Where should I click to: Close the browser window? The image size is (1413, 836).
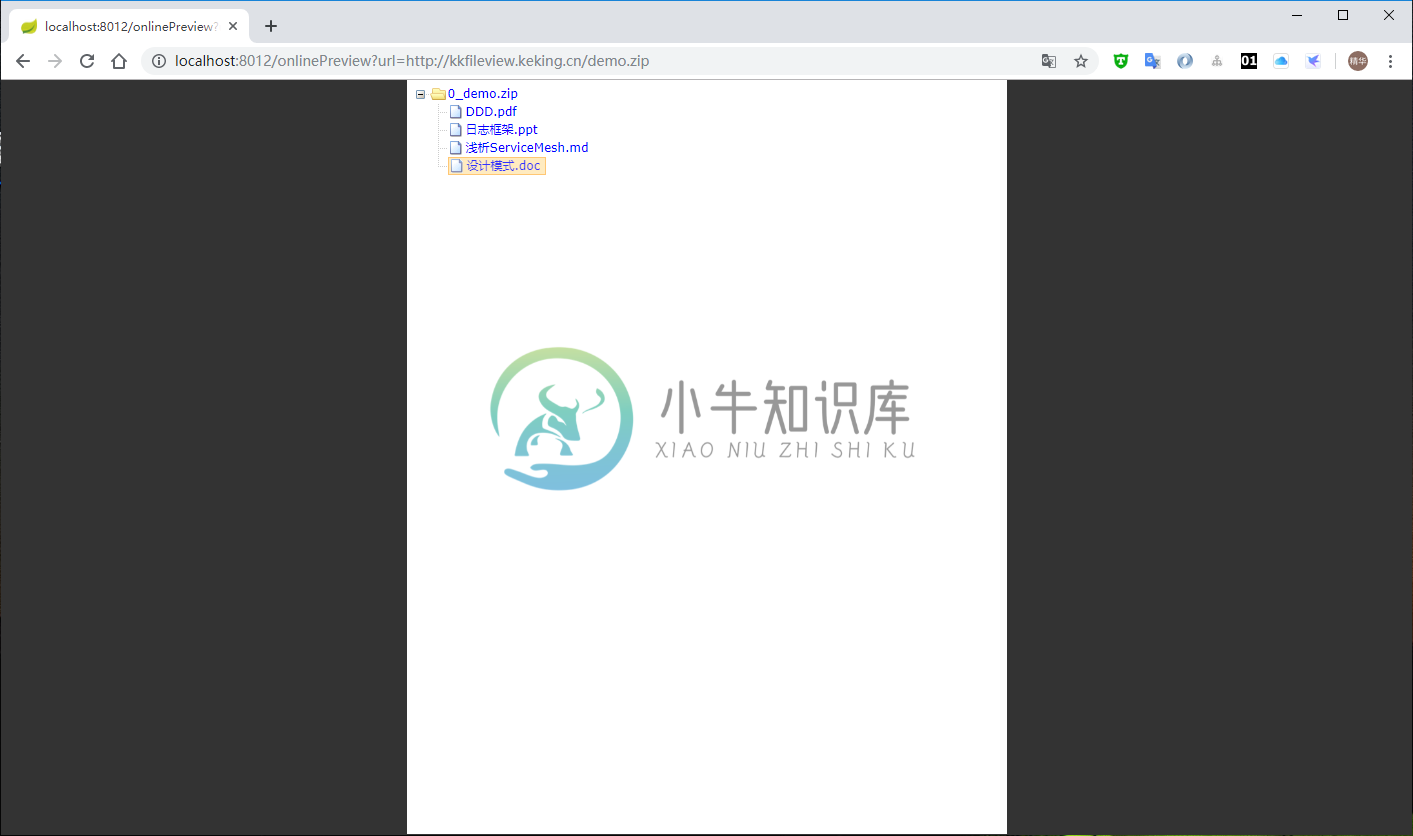click(x=1389, y=15)
